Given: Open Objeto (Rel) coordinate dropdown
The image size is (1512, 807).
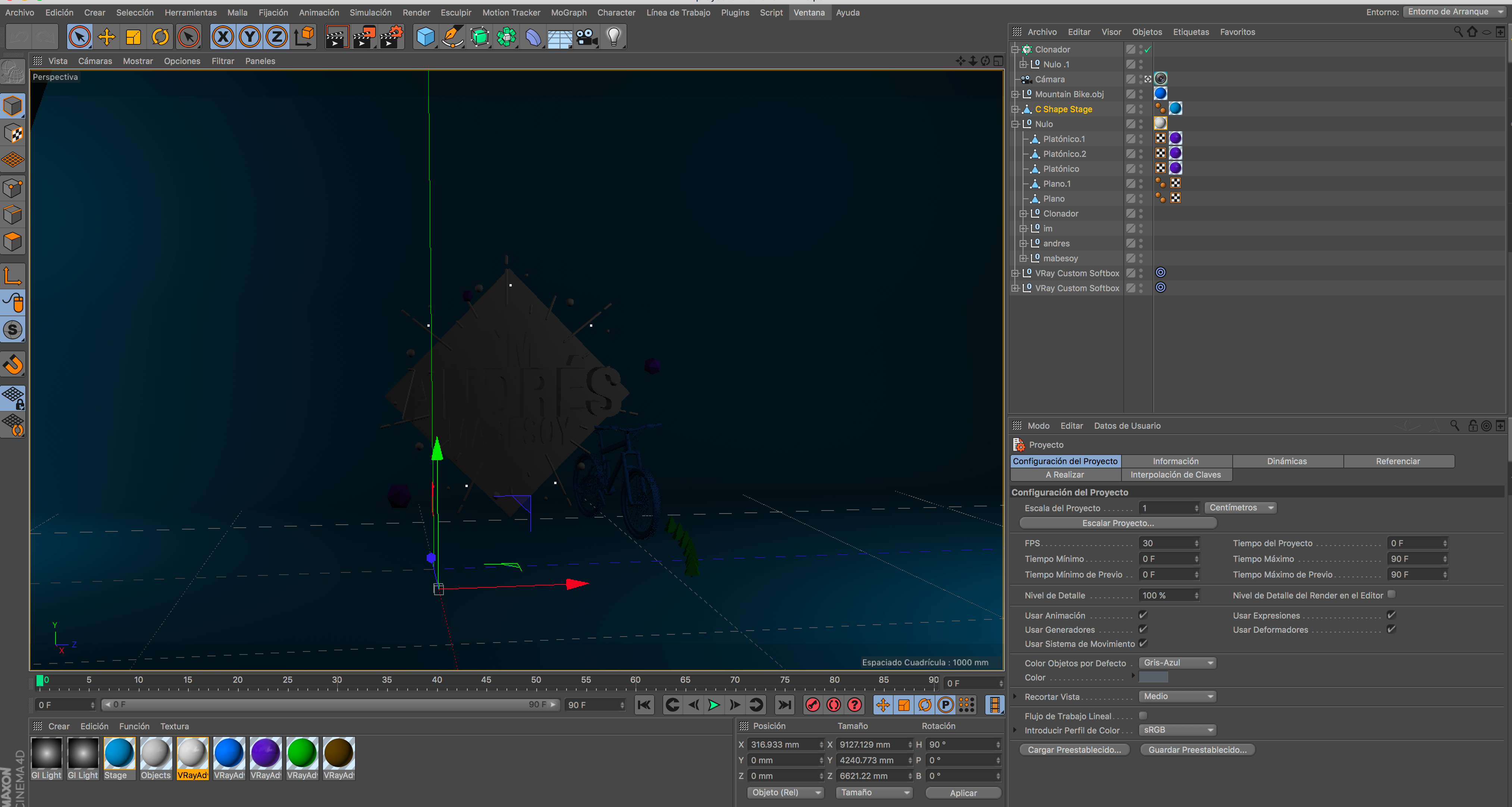Looking at the screenshot, I should click(x=786, y=792).
